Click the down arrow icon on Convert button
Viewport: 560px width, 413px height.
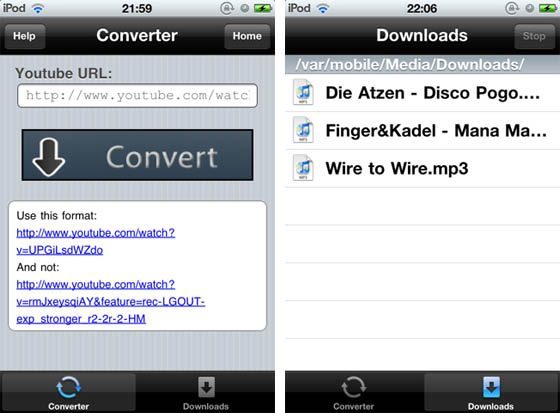(49, 157)
